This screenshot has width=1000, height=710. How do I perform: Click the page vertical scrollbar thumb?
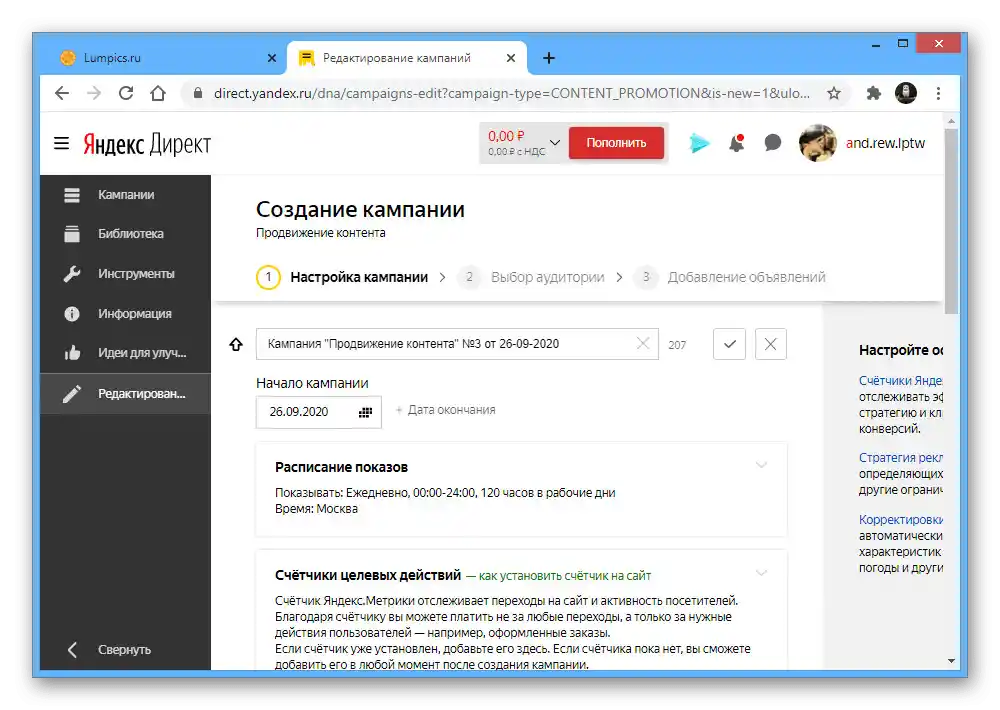click(x=951, y=221)
